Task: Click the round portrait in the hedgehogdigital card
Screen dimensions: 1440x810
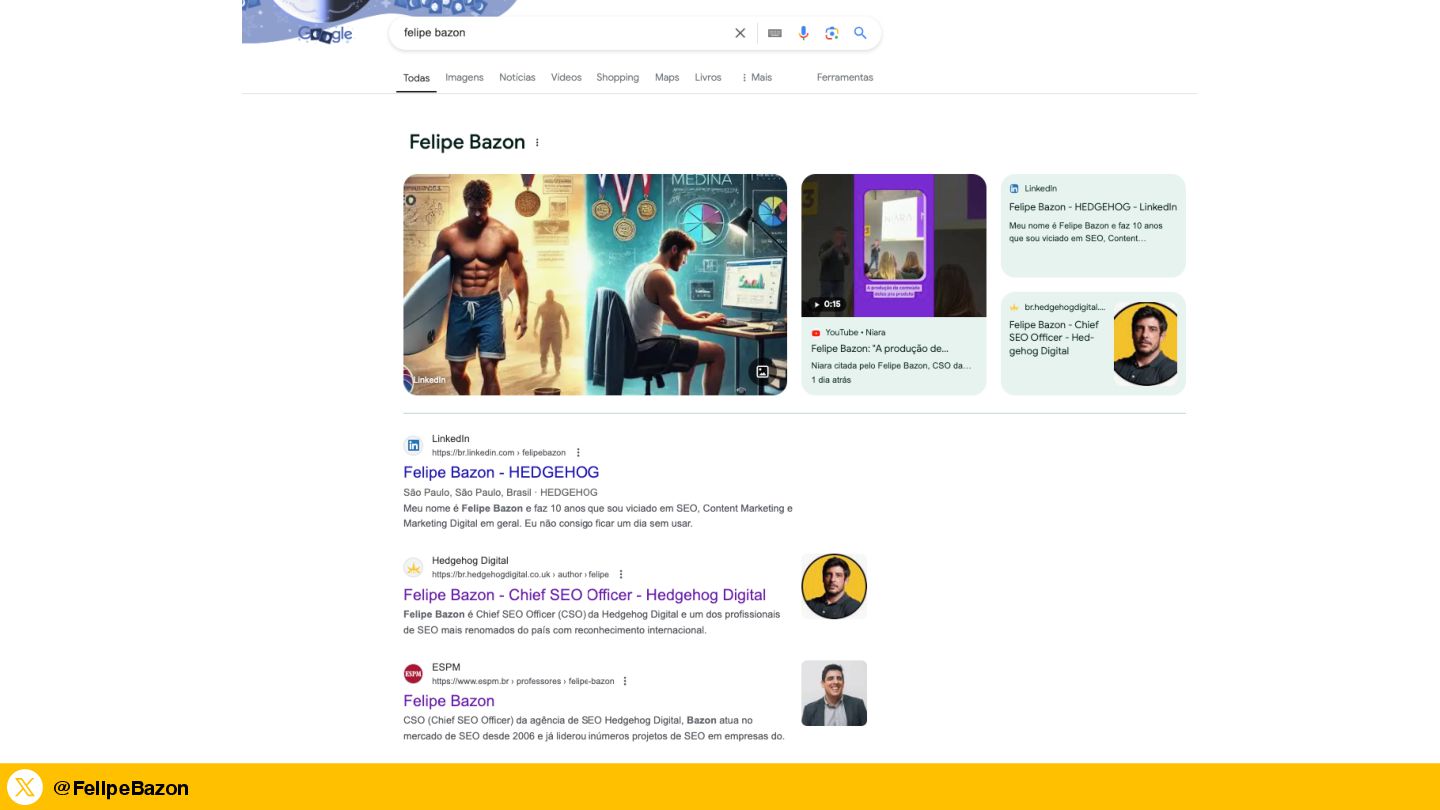Action: click(1146, 343)
